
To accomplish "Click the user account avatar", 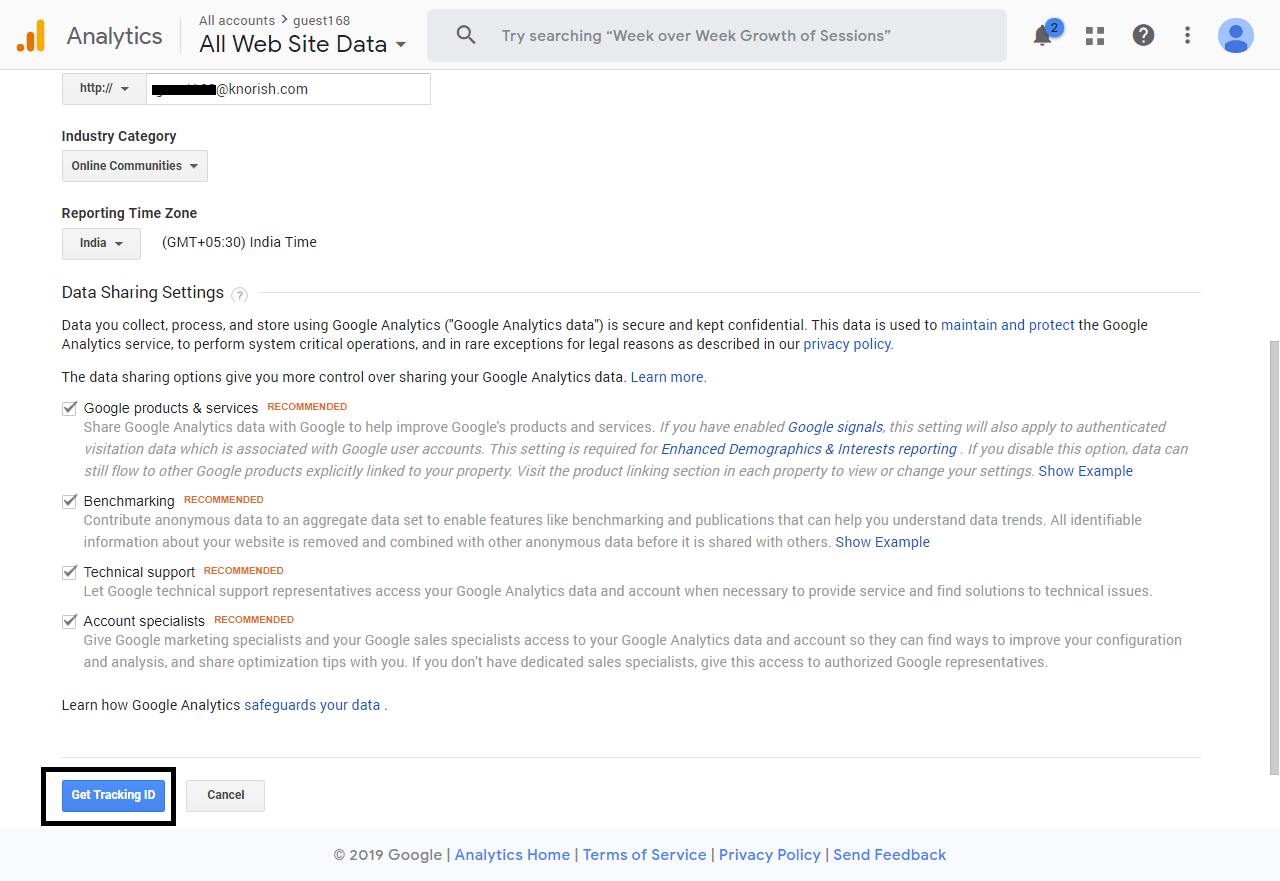I will 1236,35.
